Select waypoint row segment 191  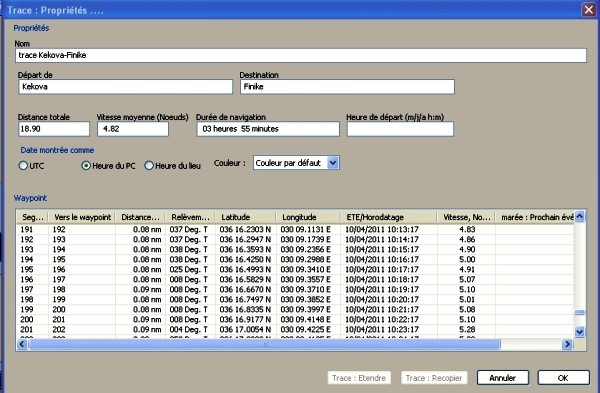pyautogui.click(x=295, y=229)
